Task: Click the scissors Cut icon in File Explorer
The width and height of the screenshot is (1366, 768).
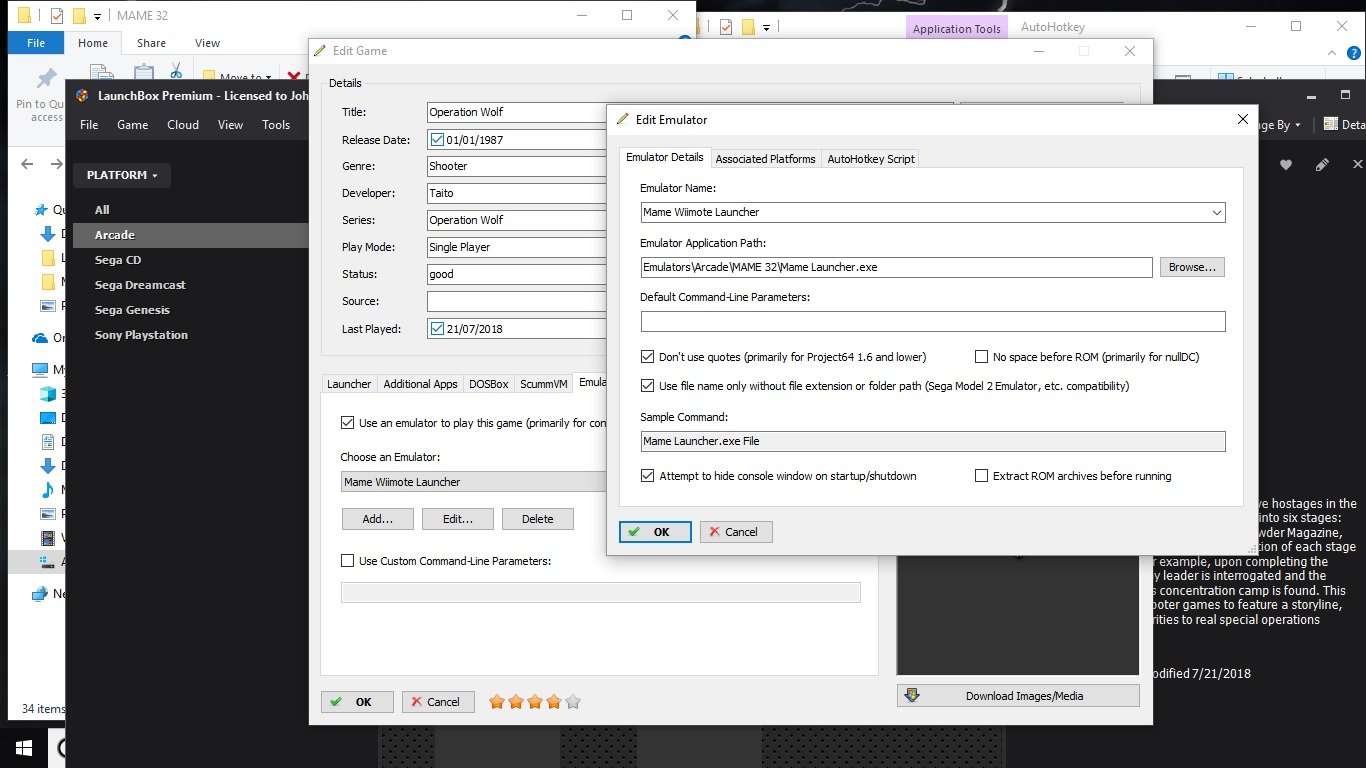Action: point(176,71)
